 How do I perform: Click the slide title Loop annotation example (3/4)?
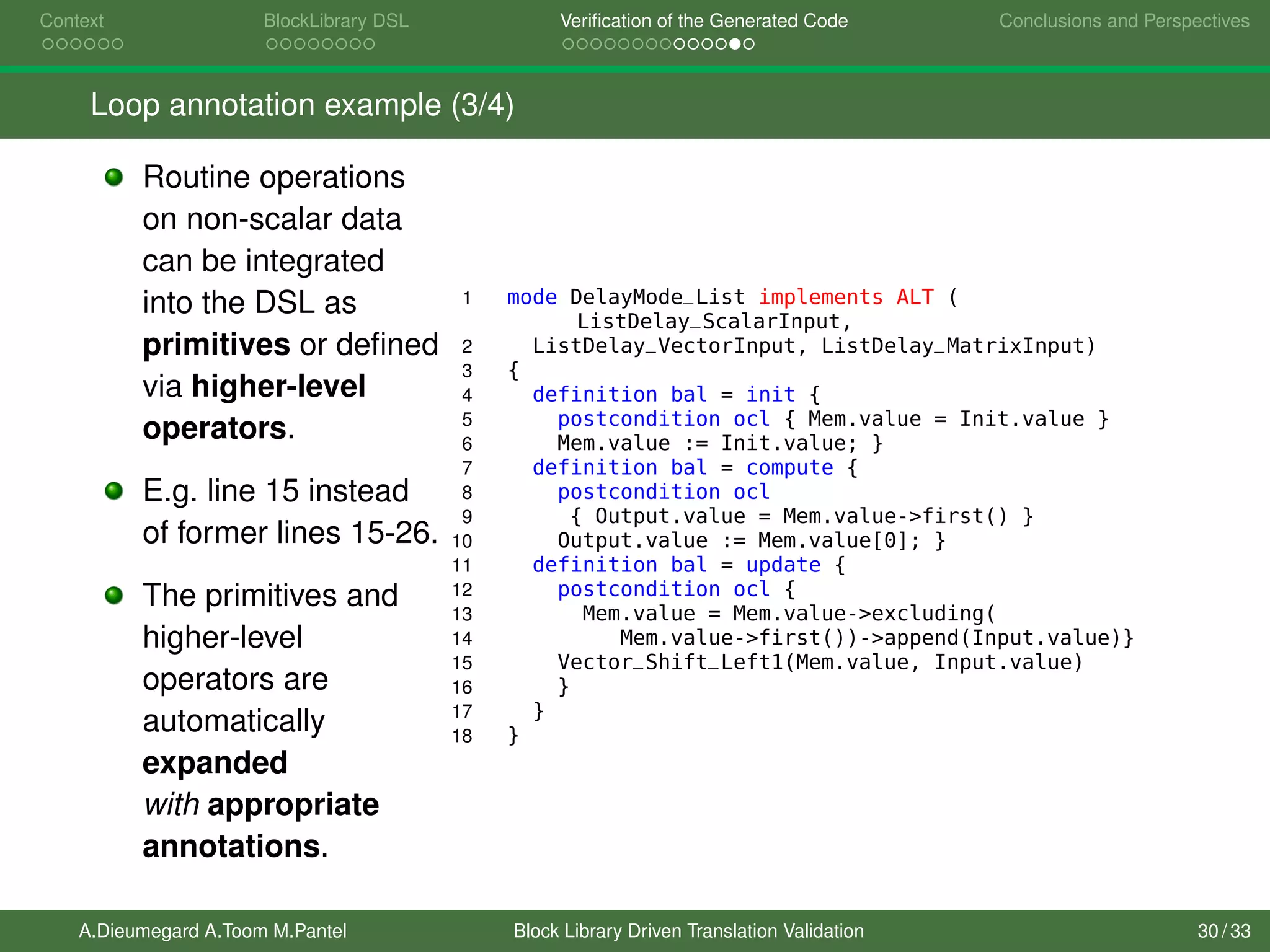tap(302, 105)
